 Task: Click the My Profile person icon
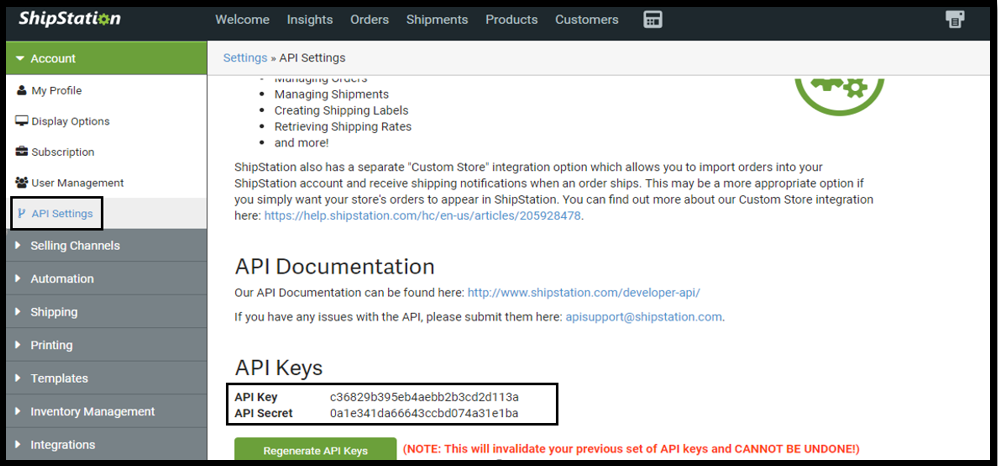[22, 91]
